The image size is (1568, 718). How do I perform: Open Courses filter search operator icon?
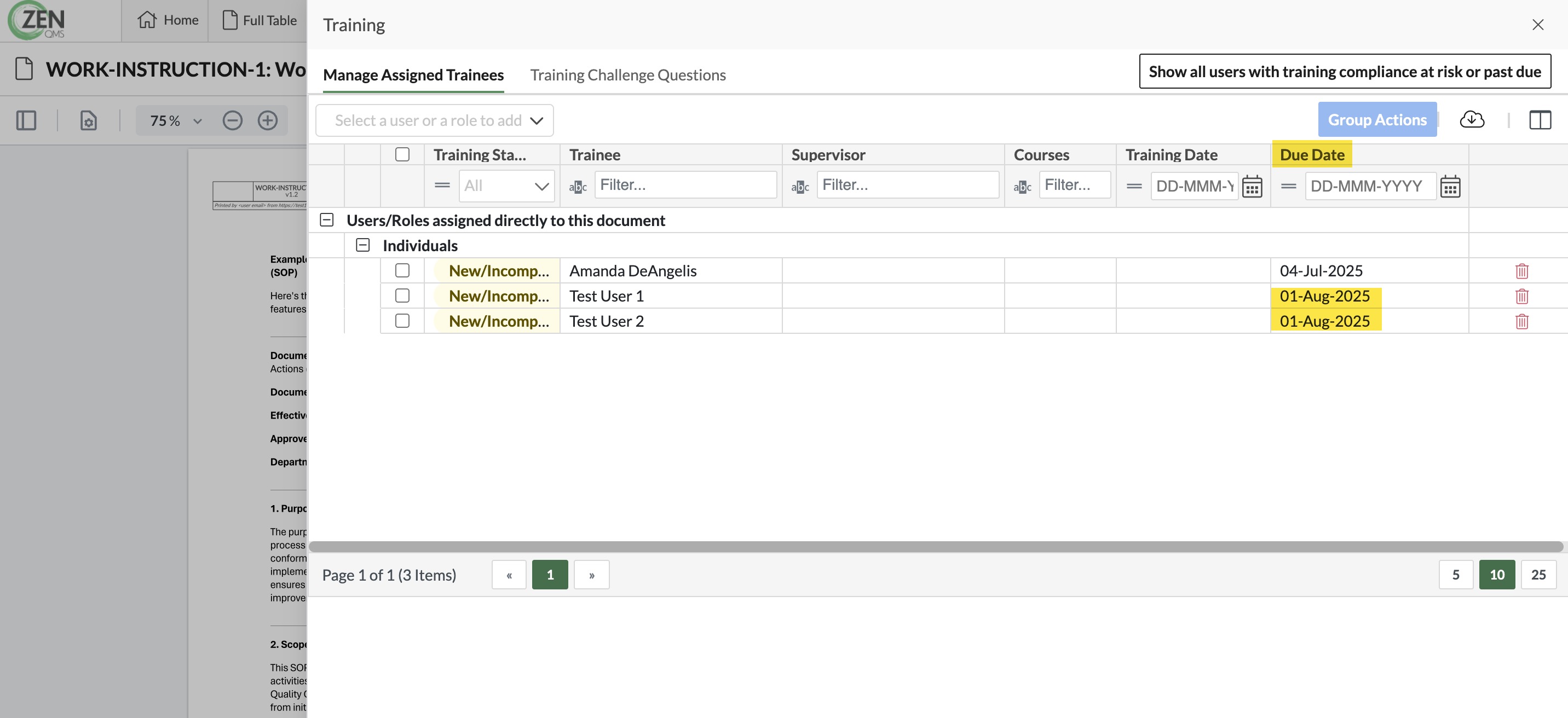coord(1022,187)
